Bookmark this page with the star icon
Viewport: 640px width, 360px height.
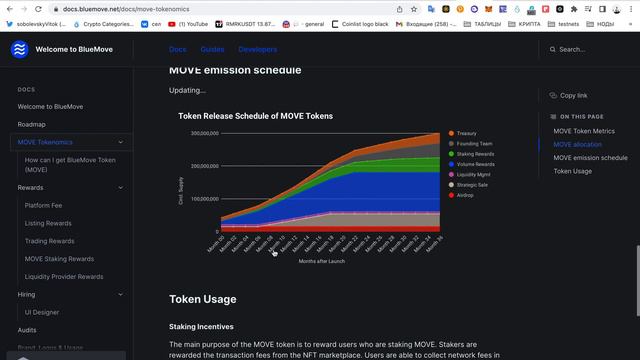coord(414,9)
